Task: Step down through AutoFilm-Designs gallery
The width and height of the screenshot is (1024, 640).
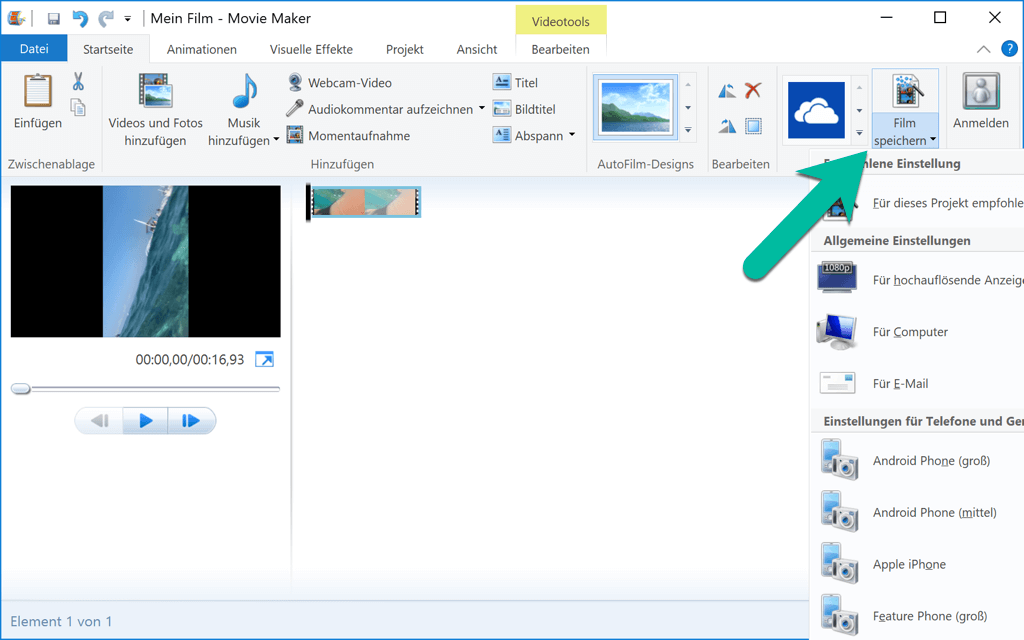Action: pos(688,108)
